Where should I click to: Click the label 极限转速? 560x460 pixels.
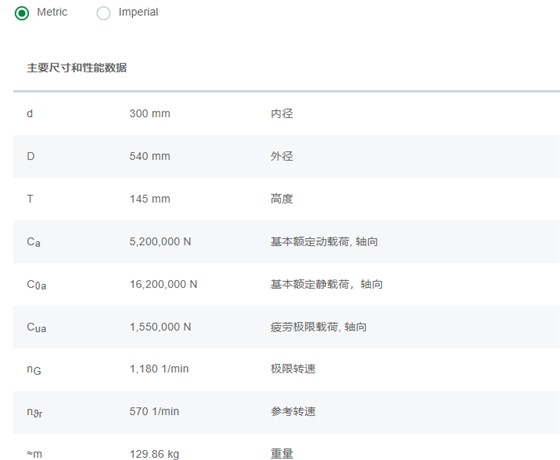tap(293, 369)
